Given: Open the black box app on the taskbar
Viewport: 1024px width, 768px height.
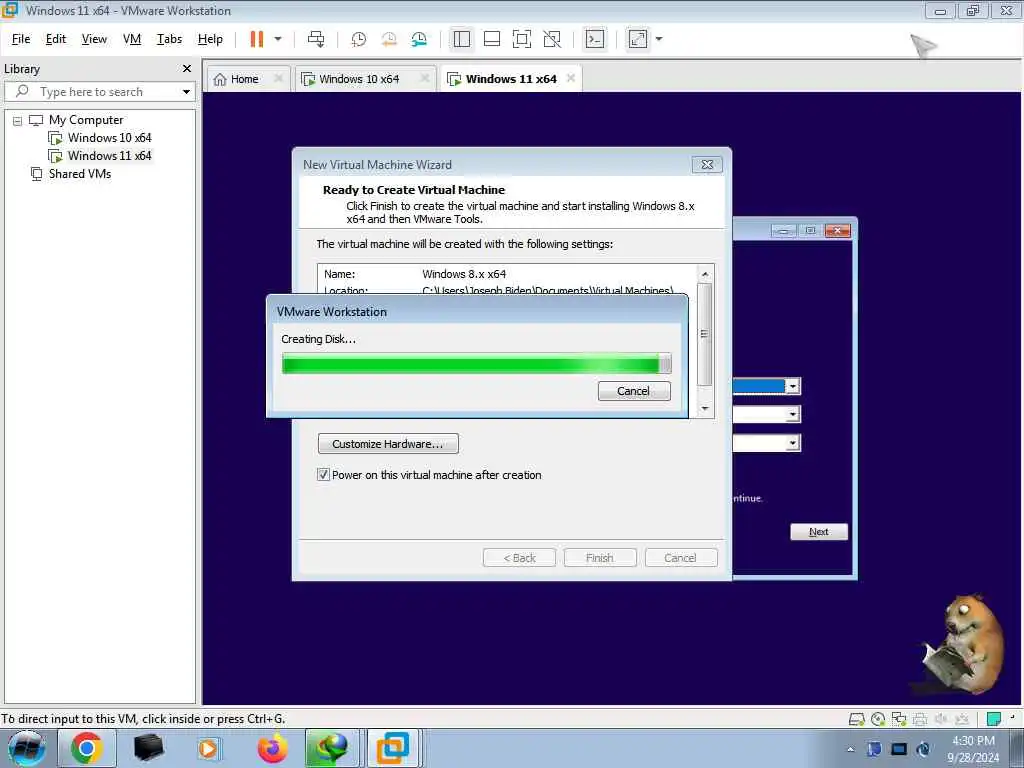Looking at the screenshot, I should [x=148, y=748].
